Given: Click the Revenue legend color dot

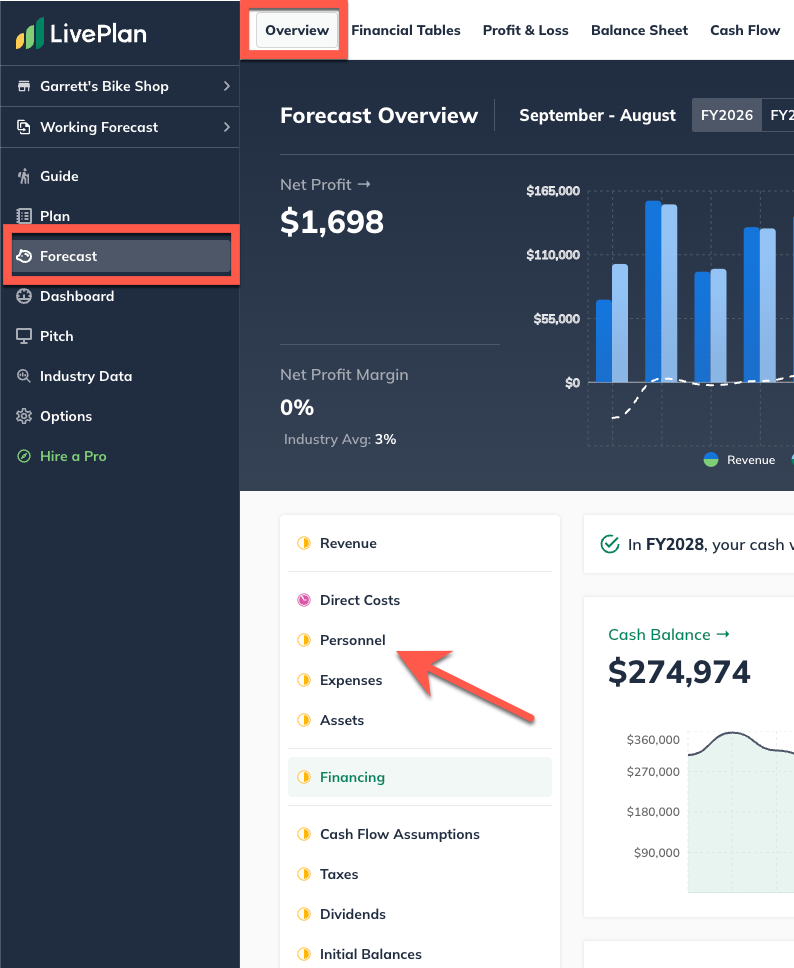Looking at the screenshot, I should tap(711, 459).
